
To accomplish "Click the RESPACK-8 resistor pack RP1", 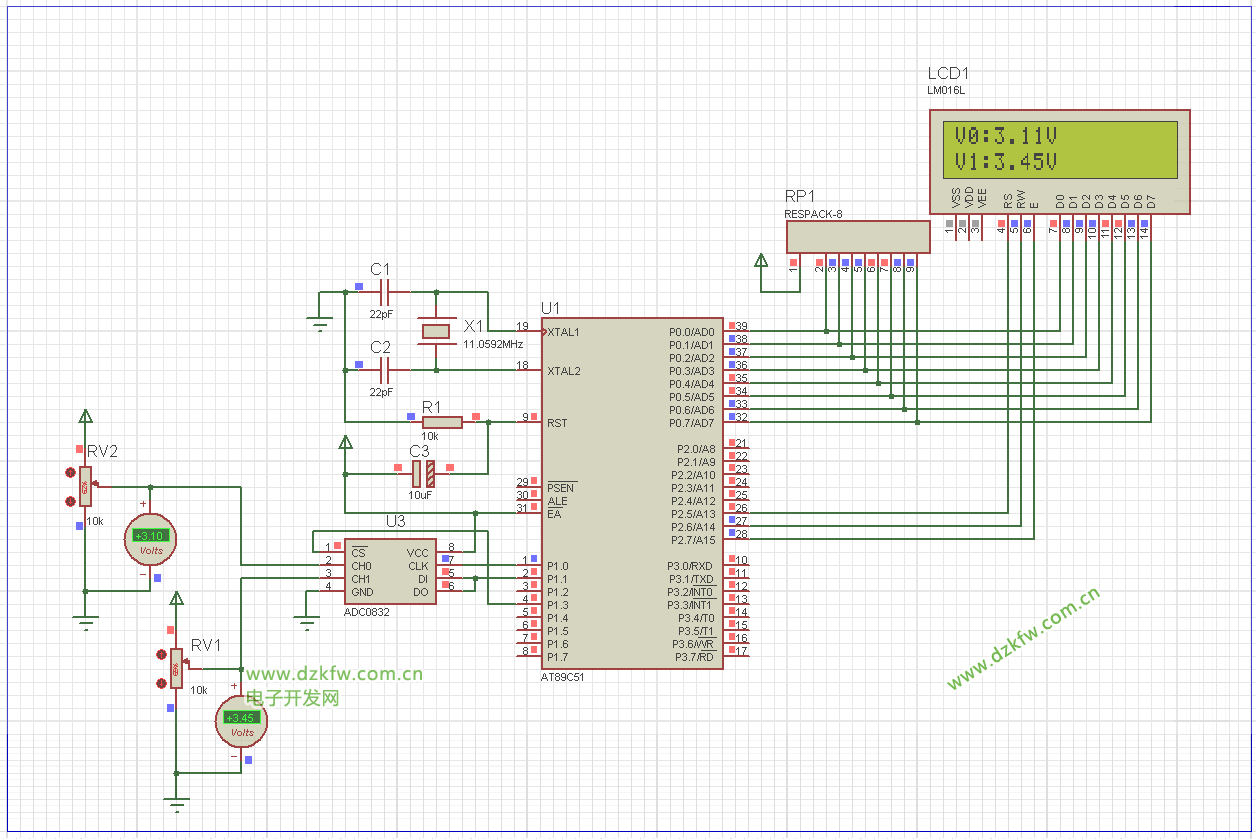I will pos(857,236).
